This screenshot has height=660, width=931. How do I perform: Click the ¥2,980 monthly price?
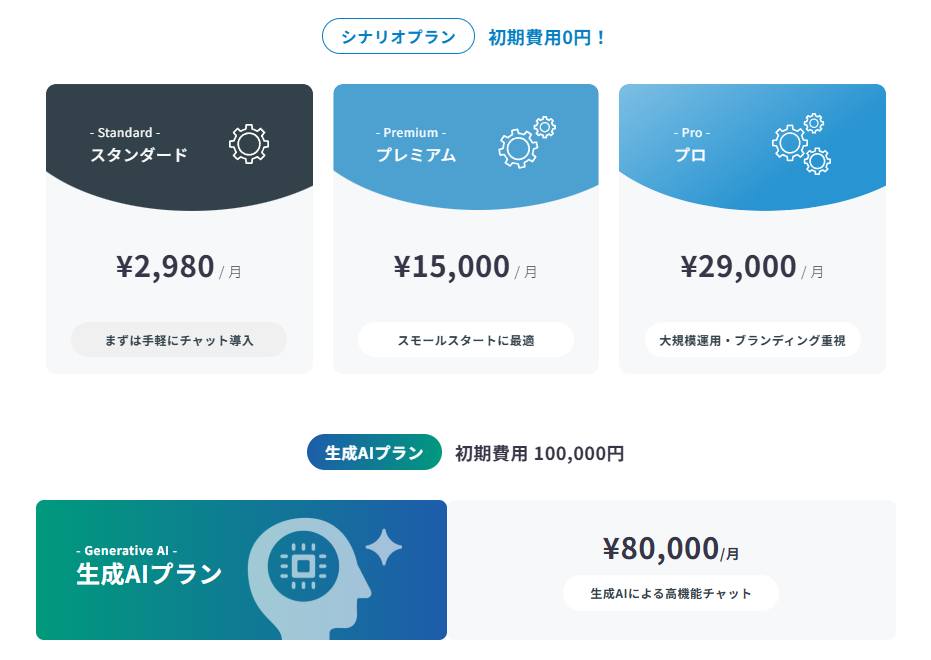pos(166,267)
